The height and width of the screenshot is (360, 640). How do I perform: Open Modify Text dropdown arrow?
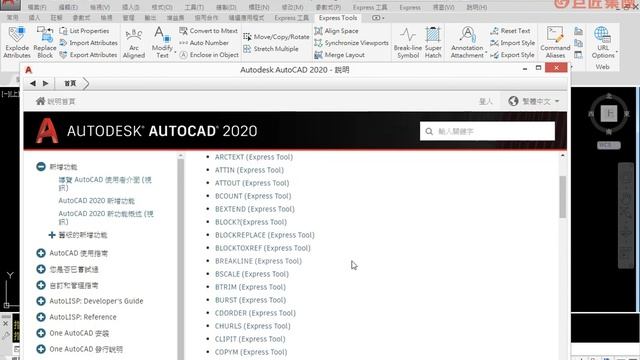(176, 52)
